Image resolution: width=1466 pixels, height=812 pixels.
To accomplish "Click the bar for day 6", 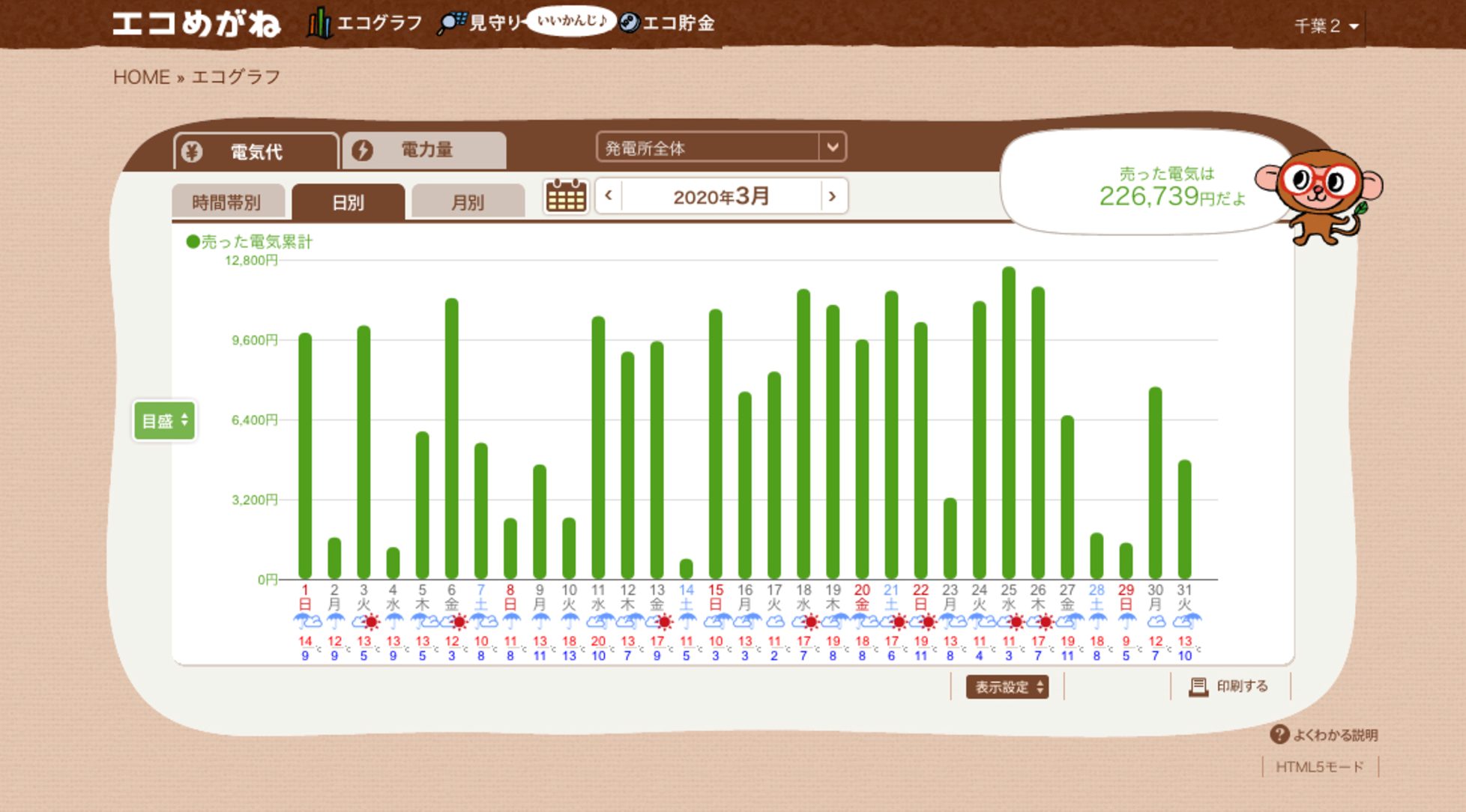I will pos(451,438).
